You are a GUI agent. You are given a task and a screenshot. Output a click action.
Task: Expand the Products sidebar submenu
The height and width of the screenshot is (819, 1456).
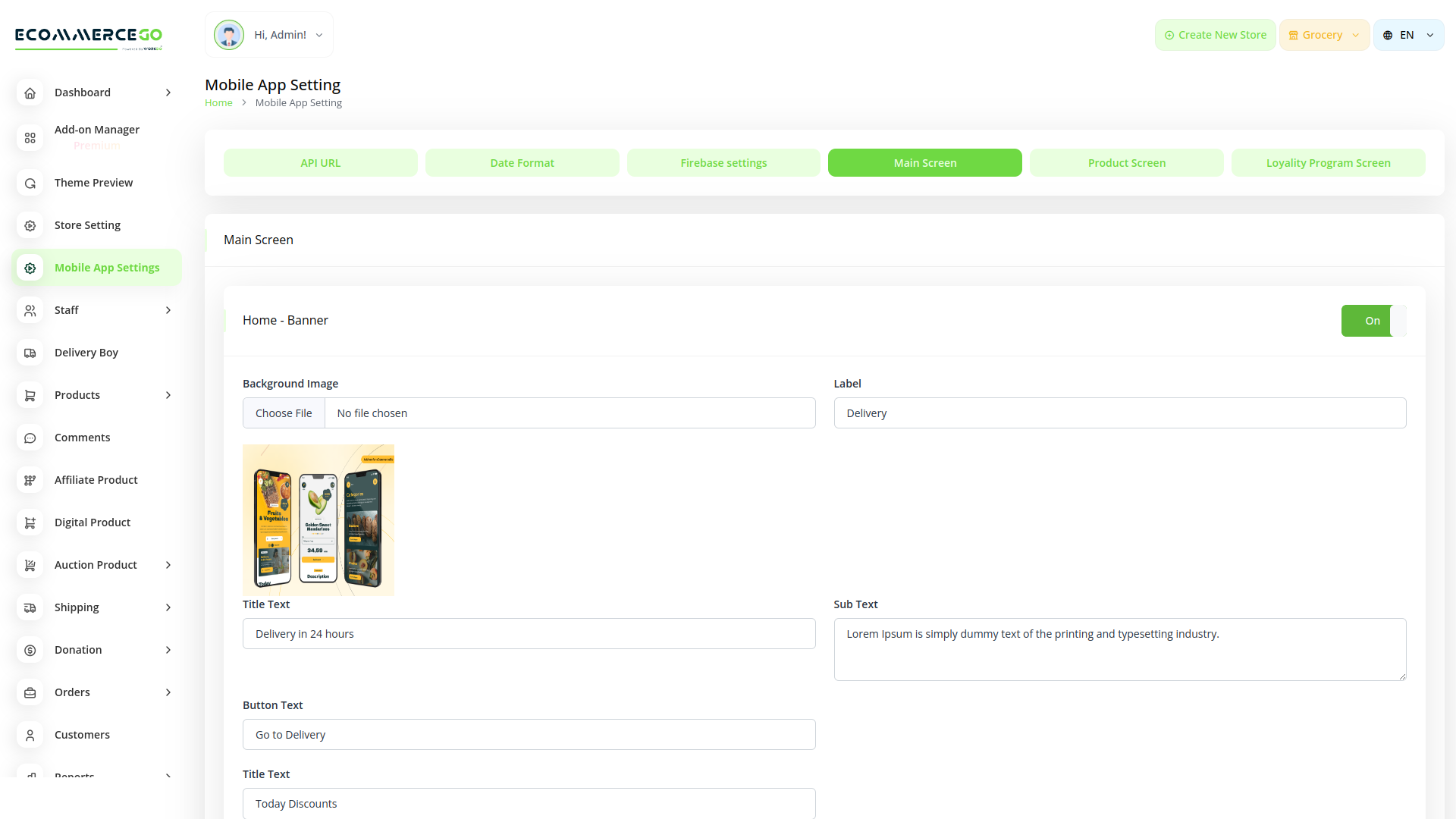(168, 395)
